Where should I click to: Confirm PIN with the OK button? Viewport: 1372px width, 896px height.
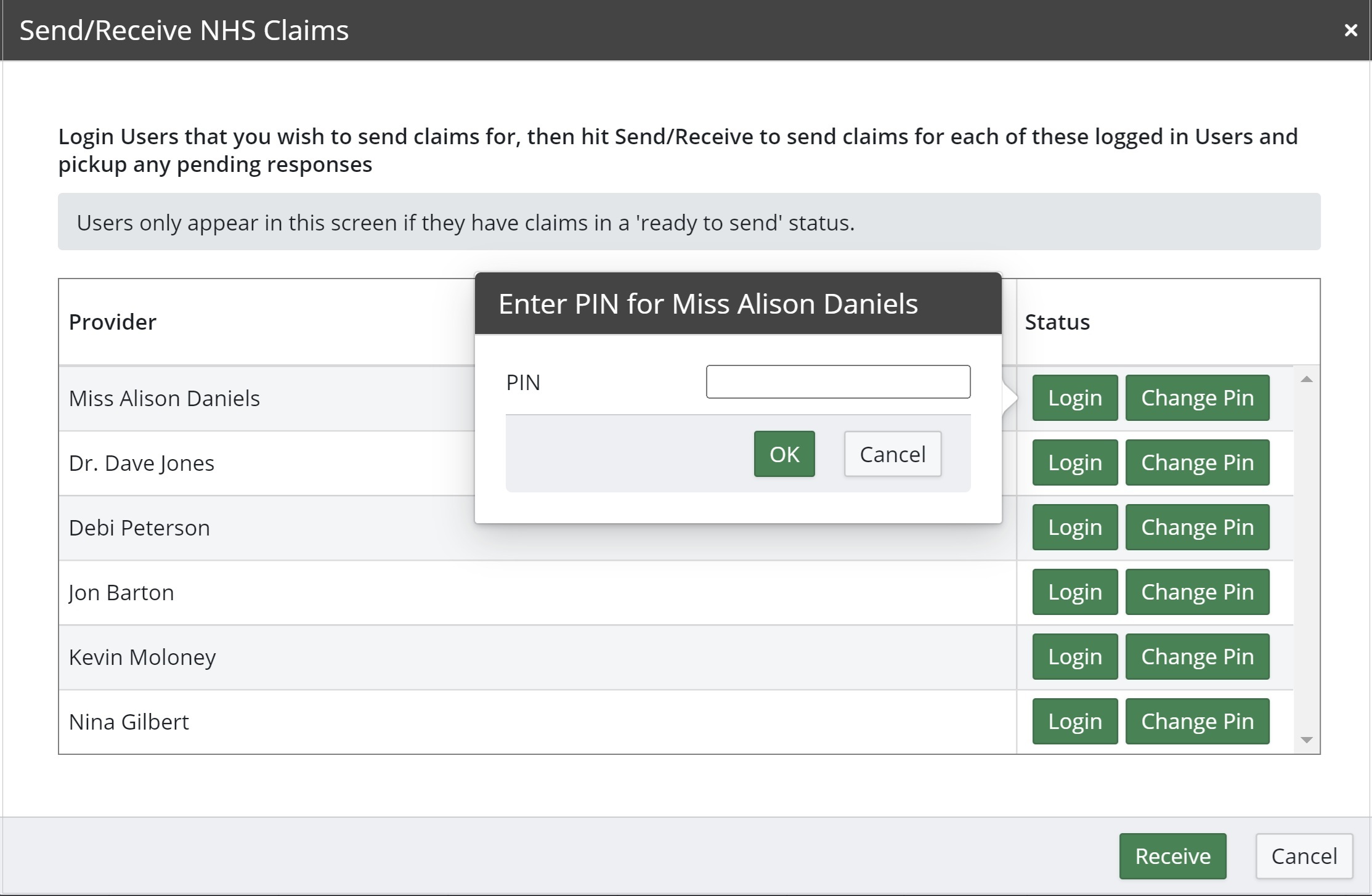784,454
